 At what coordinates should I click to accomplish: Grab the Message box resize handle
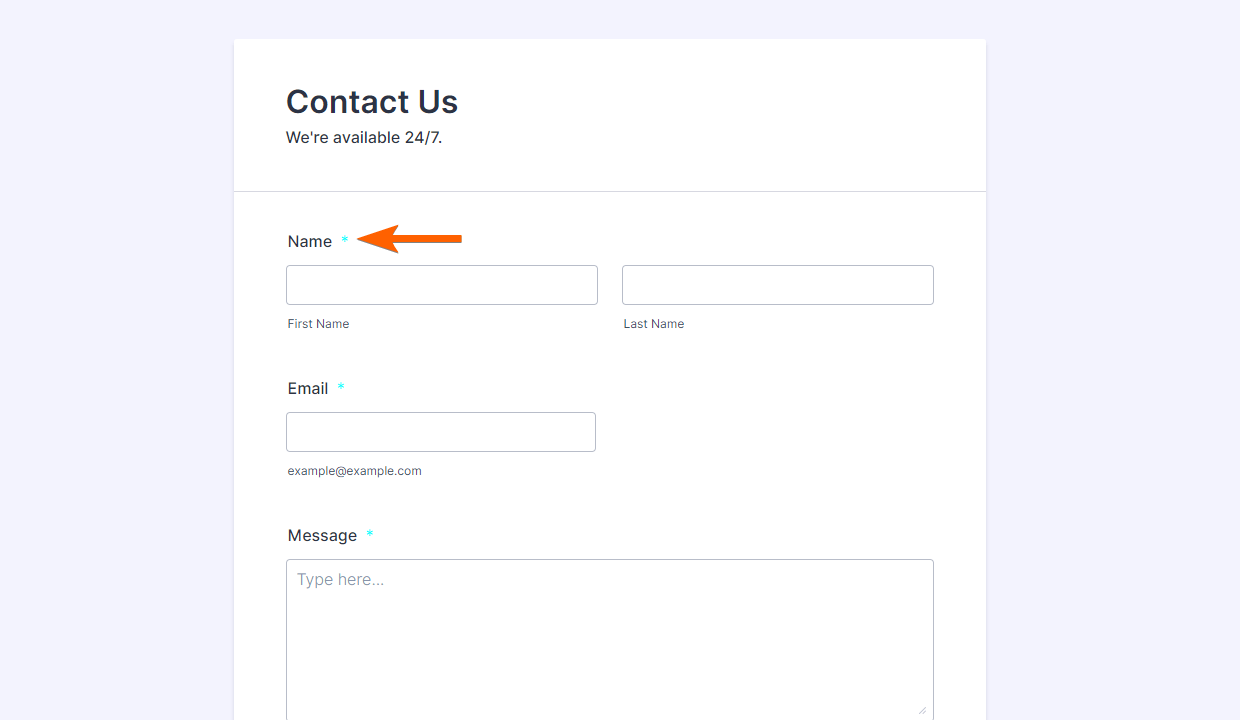[x=922, y=708]
